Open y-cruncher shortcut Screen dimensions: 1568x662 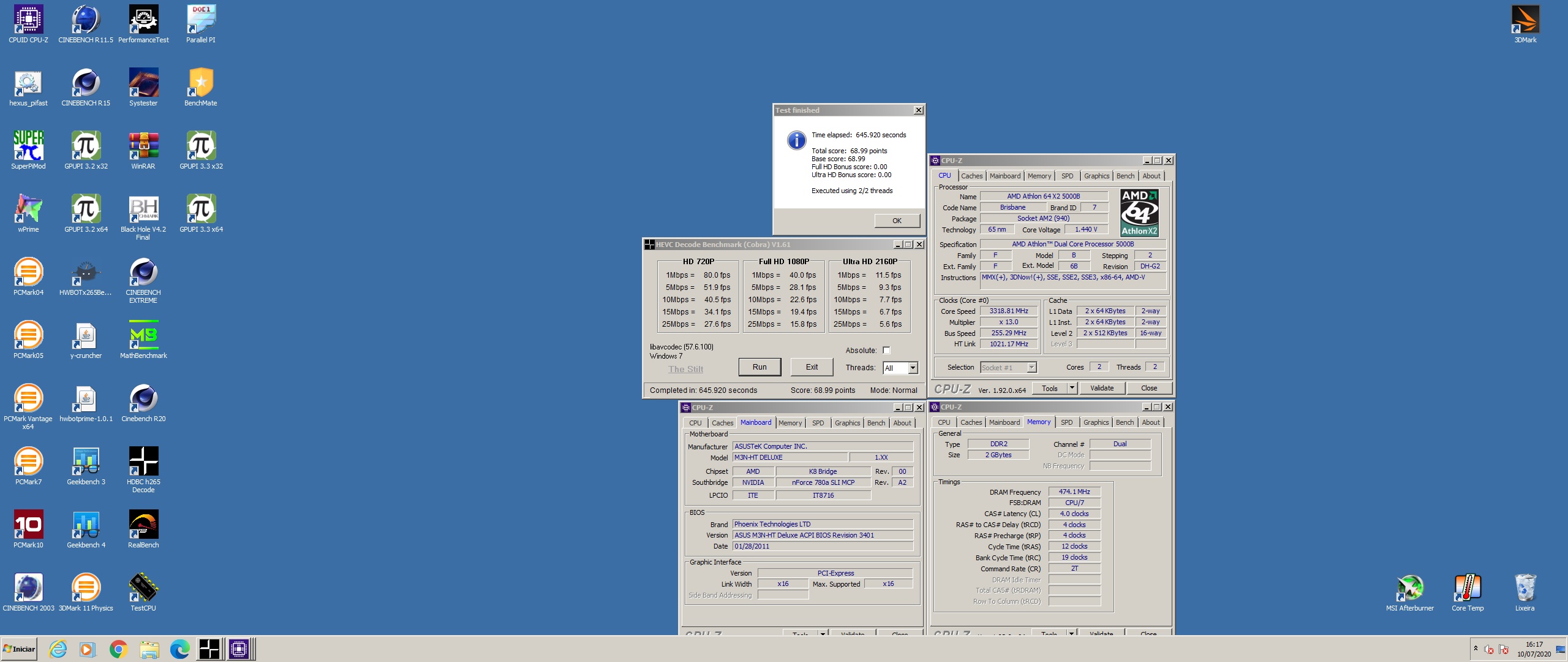[x=86, y=340]
